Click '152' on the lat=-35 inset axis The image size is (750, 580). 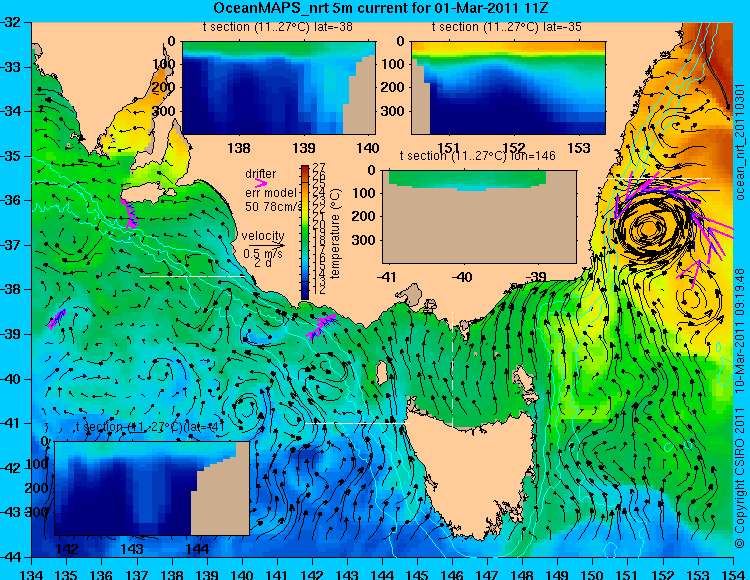(x=514, y=148)
